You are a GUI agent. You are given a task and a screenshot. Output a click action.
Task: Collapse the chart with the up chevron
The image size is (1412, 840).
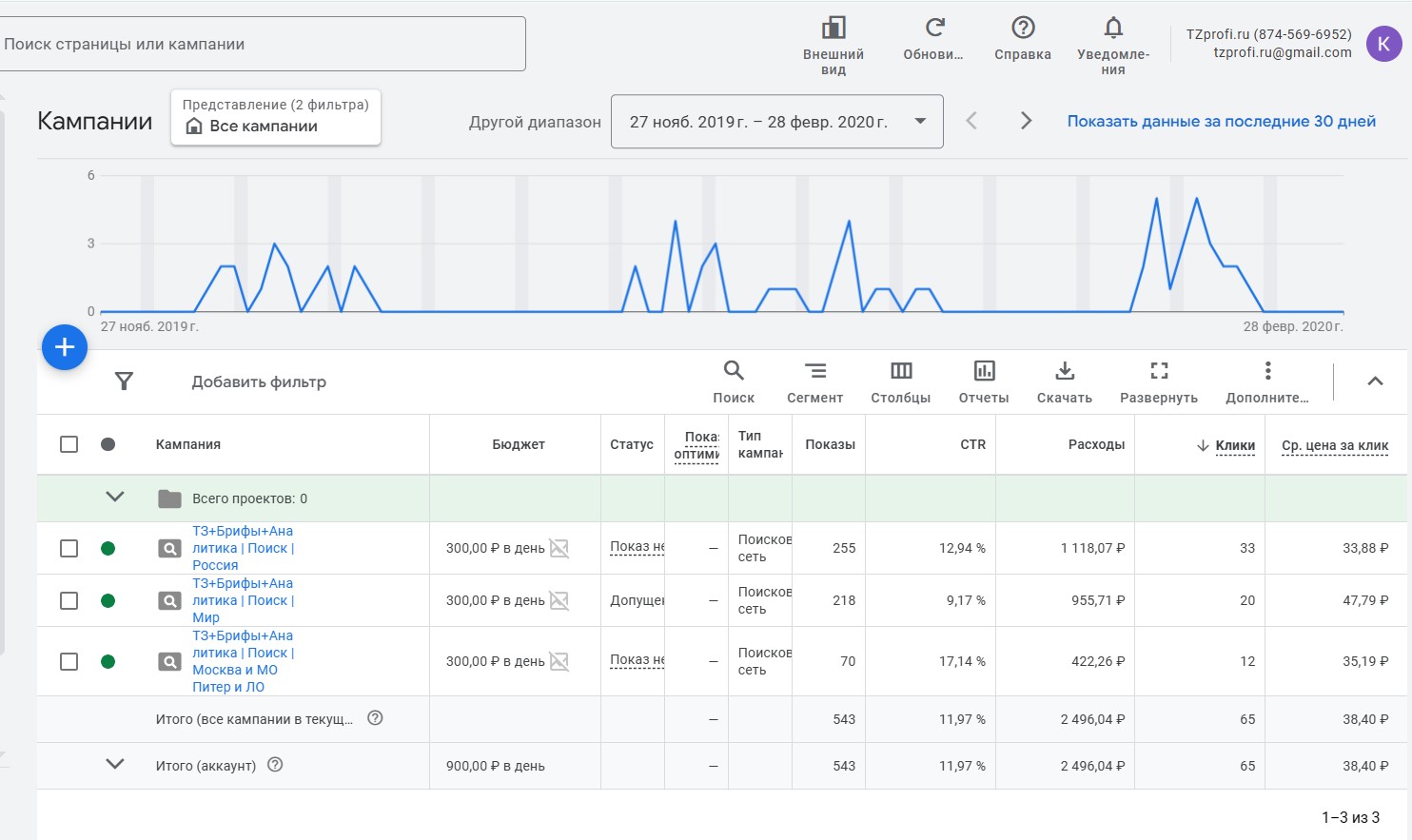[1375, 381]
